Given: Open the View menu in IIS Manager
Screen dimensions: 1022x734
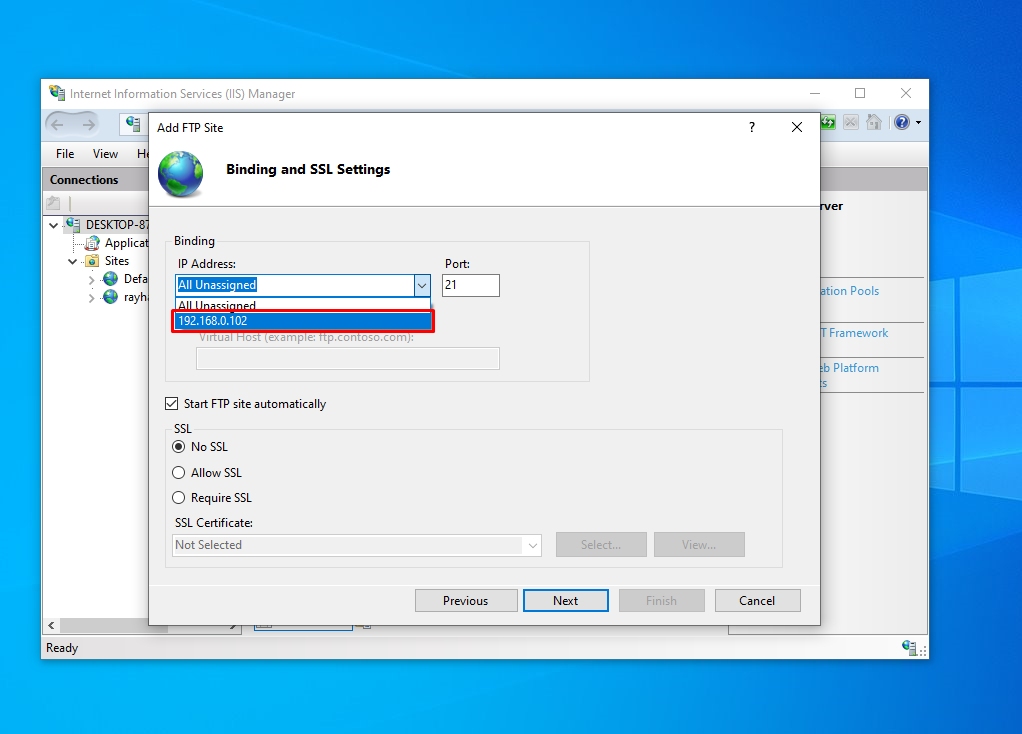Looking at the screenshot, I should point(105,154).
